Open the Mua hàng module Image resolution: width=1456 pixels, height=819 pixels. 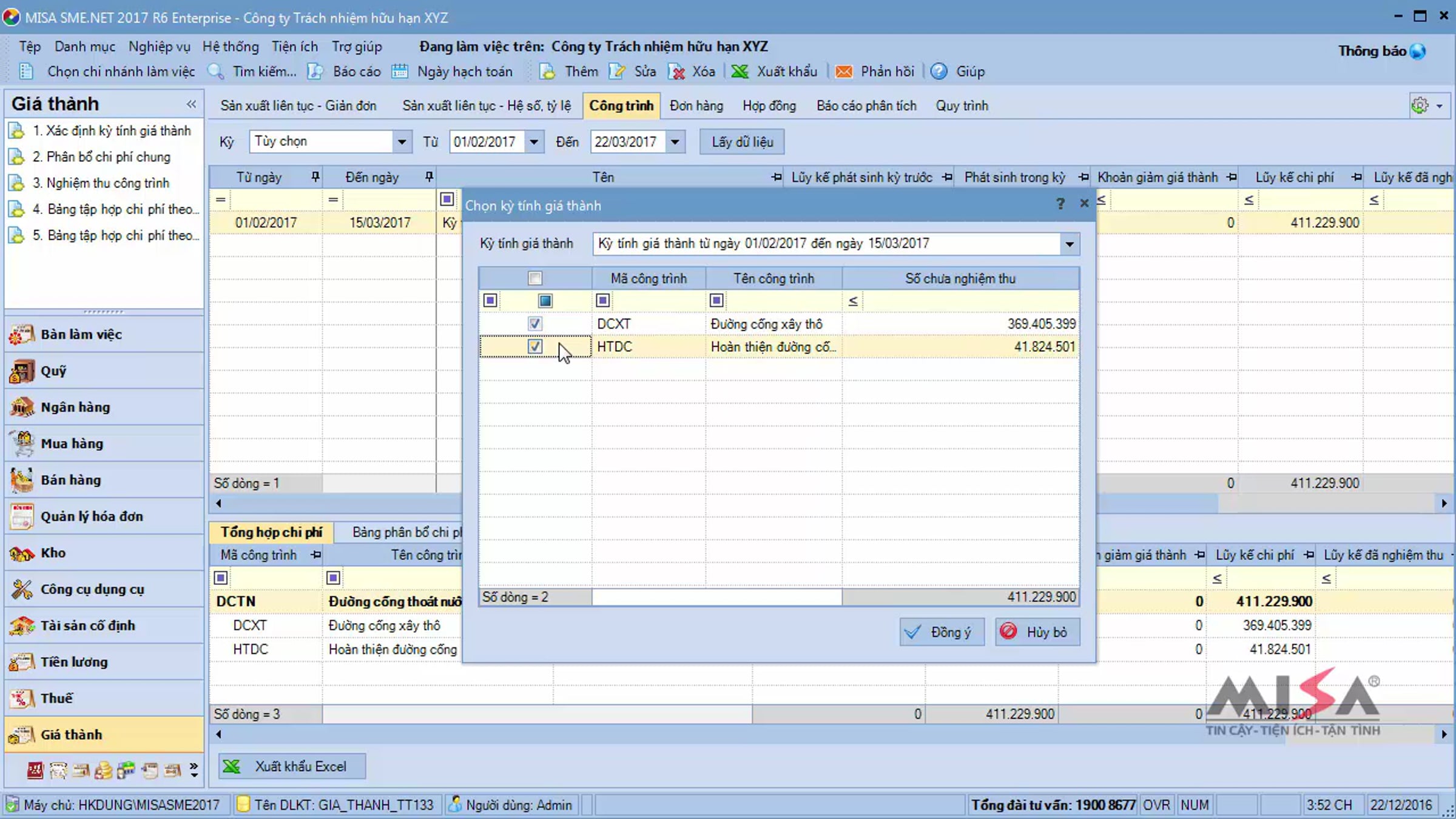click(104, 443)
